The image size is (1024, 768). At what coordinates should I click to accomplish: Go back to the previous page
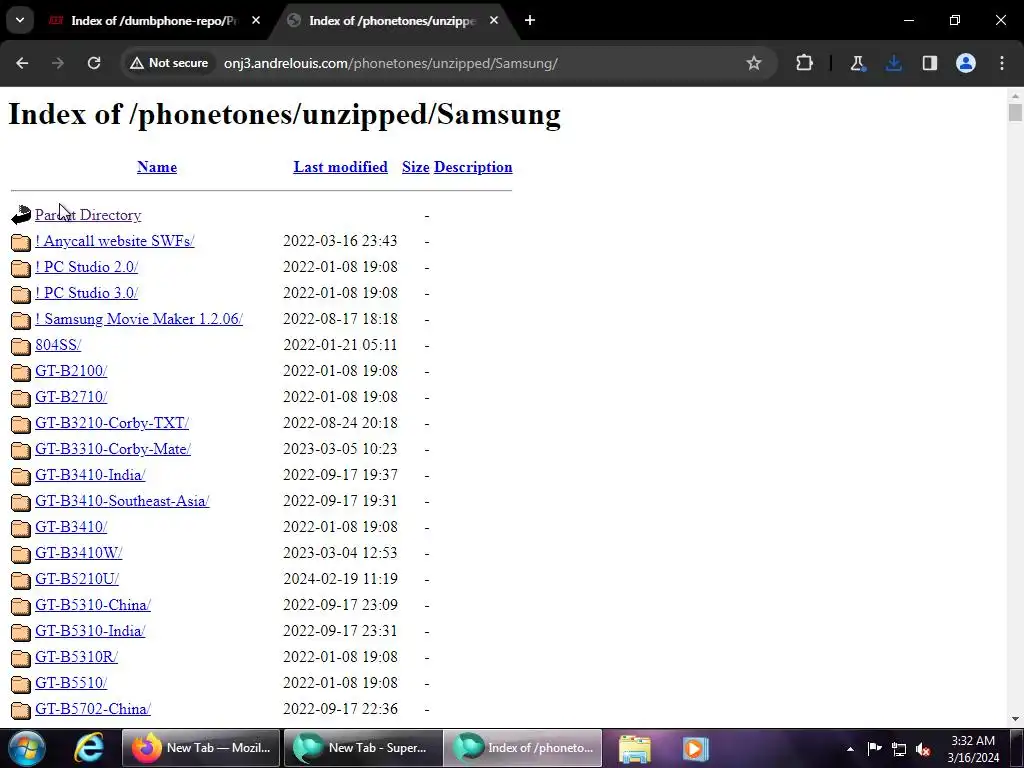pos(22,63)
